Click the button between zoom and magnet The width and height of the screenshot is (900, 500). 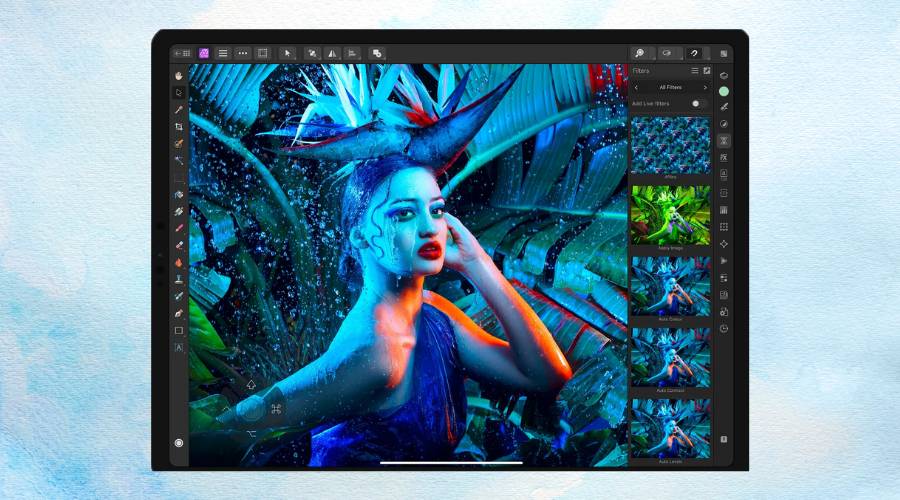click(x=667, y=53)
